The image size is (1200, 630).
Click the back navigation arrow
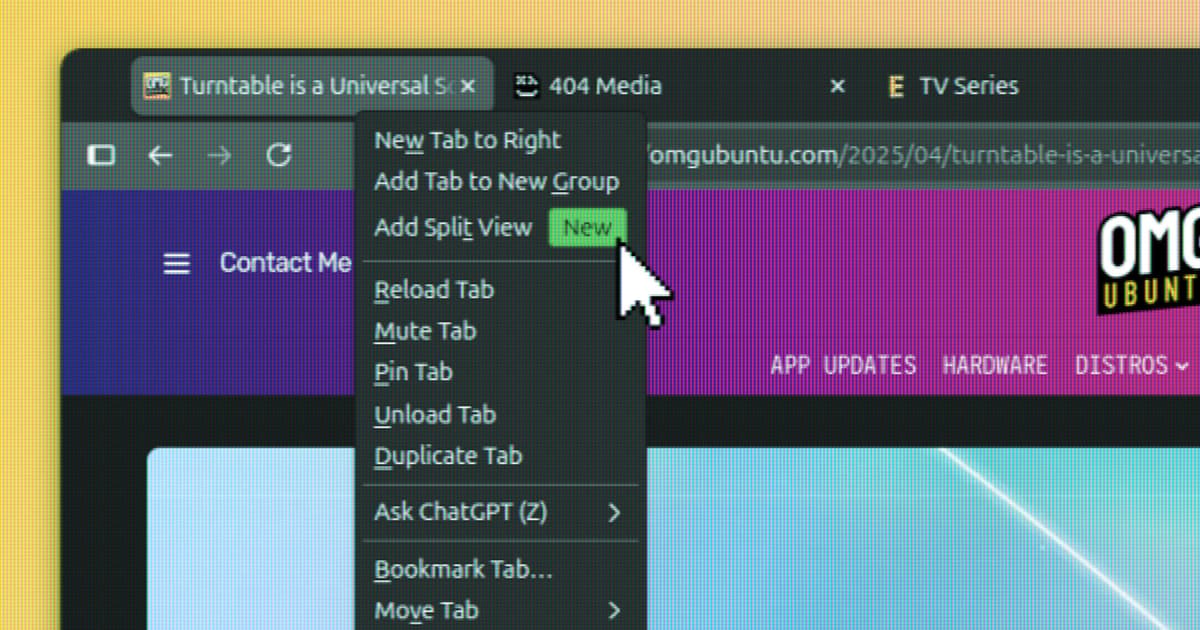(160, 155)
